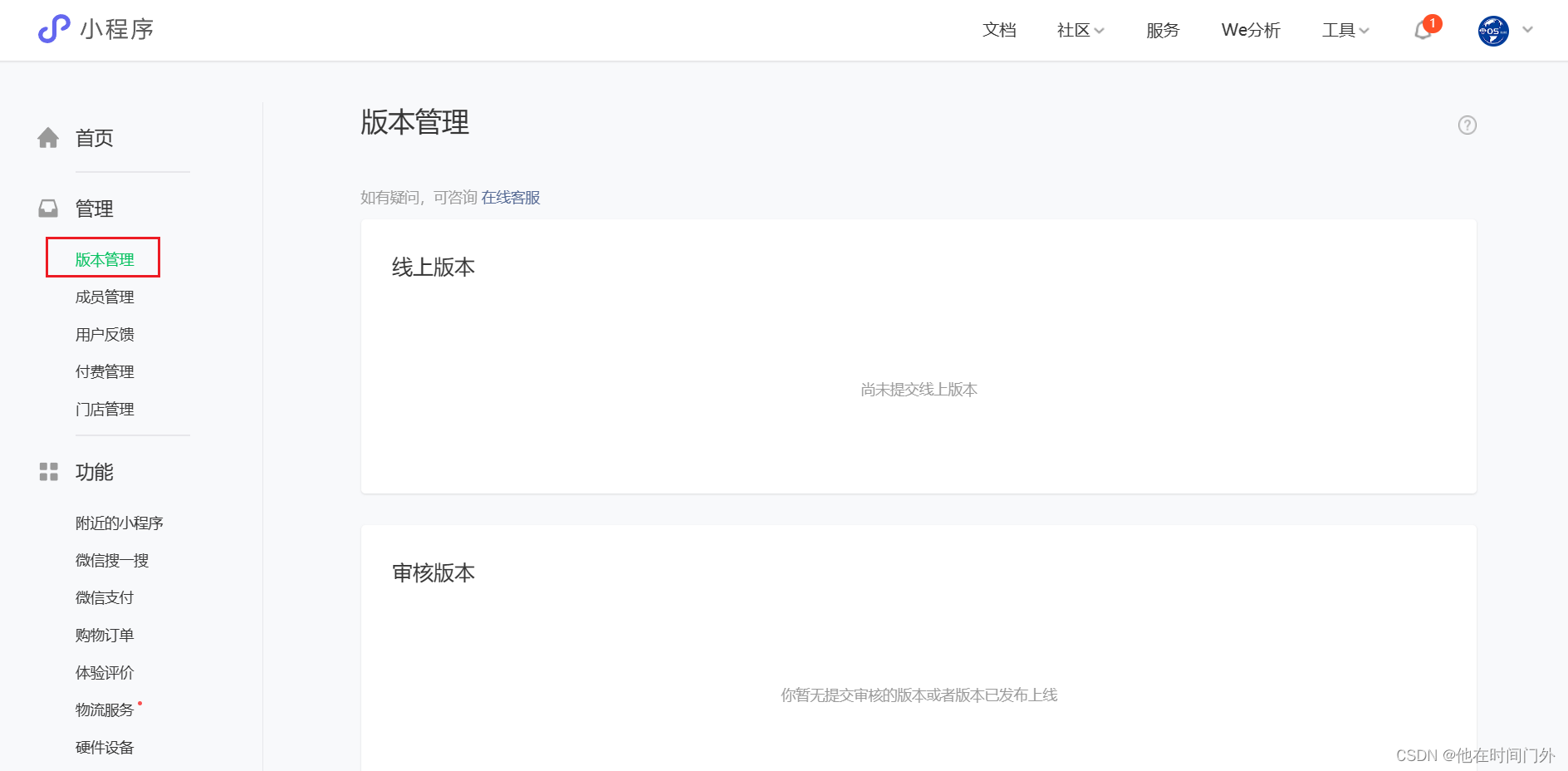Open 附近的小程序 in sidebar
This screenshot has height=771, width=1568.
pos(119,523)
